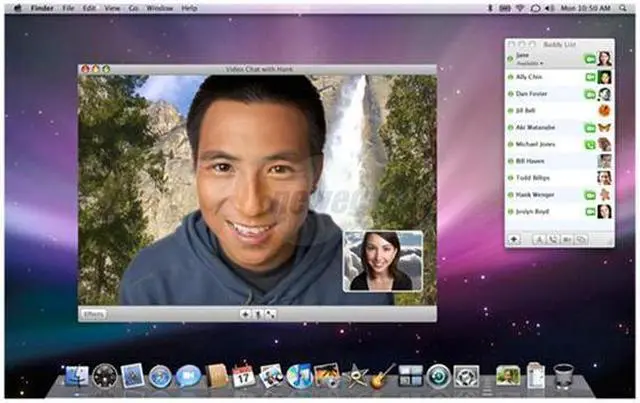This screenshot has height=403, width=640.
Task: Open GarageBand guitar icon in Dock
Action: click(x=383, y=376)
